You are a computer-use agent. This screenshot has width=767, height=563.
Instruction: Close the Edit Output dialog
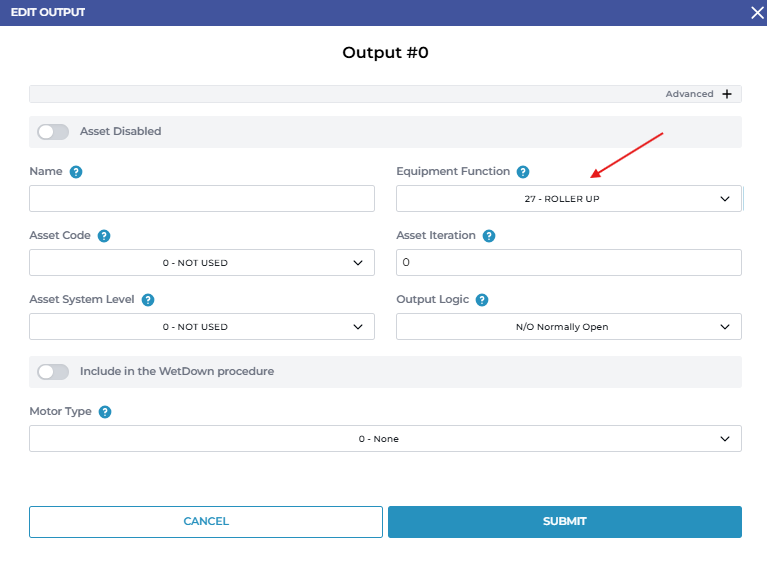coord(756,12)
